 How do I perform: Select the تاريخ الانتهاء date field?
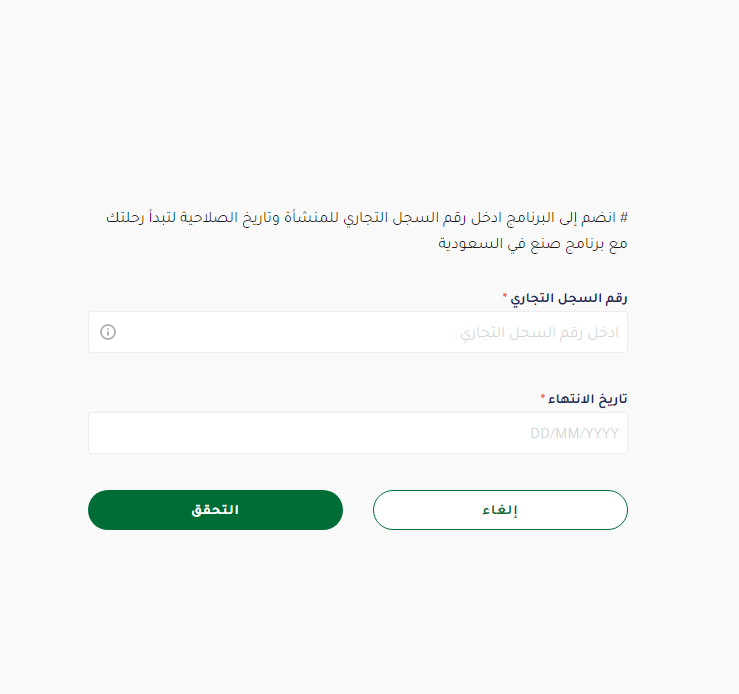(x=358, y=433)
